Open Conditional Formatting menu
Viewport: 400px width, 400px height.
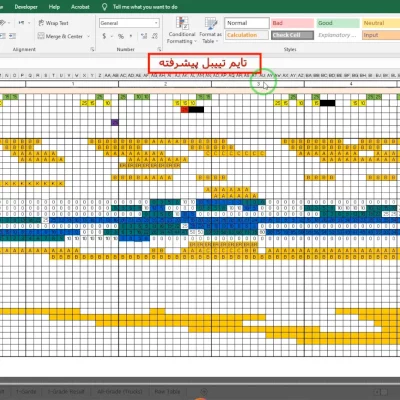[182, 31]
